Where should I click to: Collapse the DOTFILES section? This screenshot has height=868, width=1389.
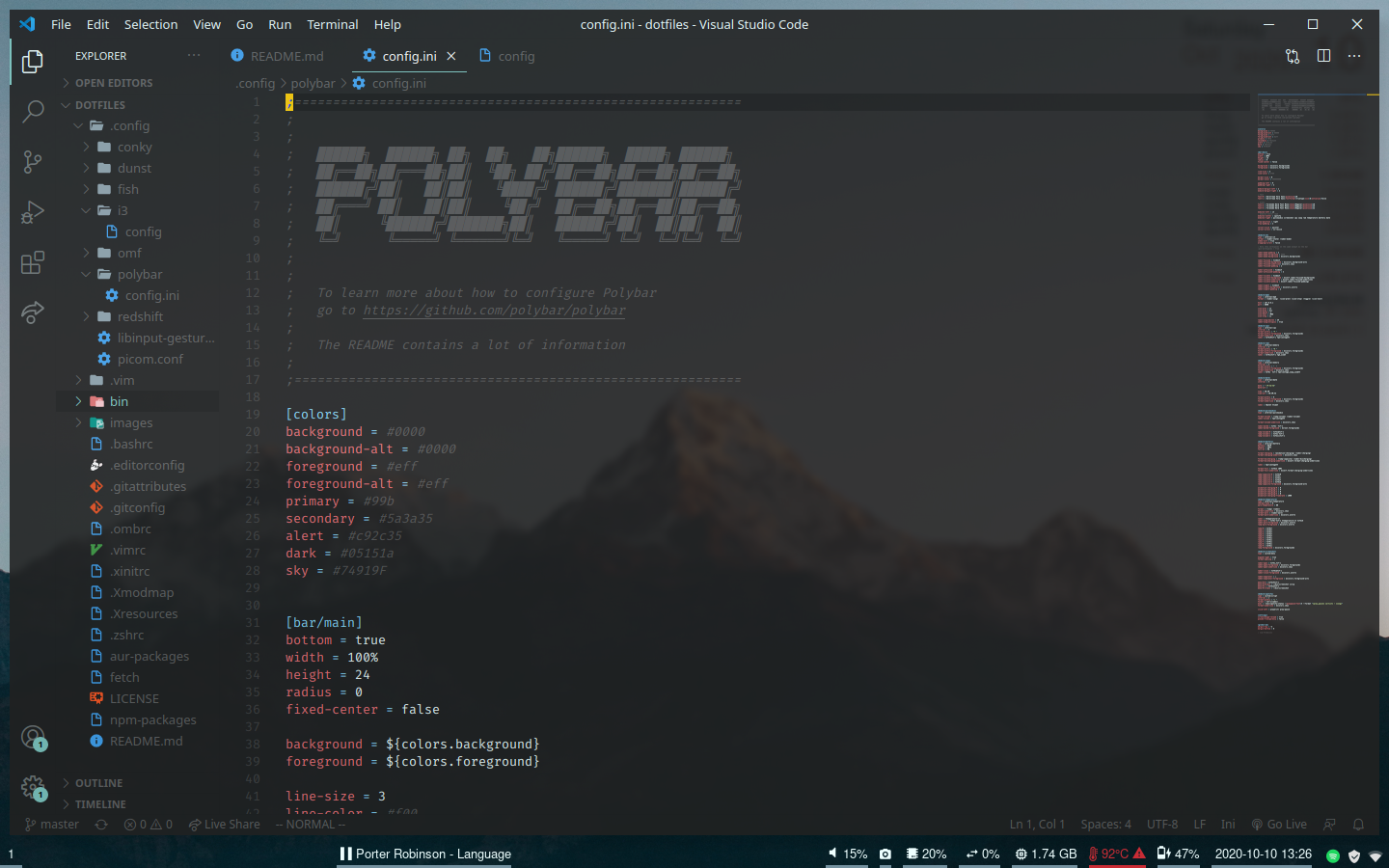tap(100, 105)
